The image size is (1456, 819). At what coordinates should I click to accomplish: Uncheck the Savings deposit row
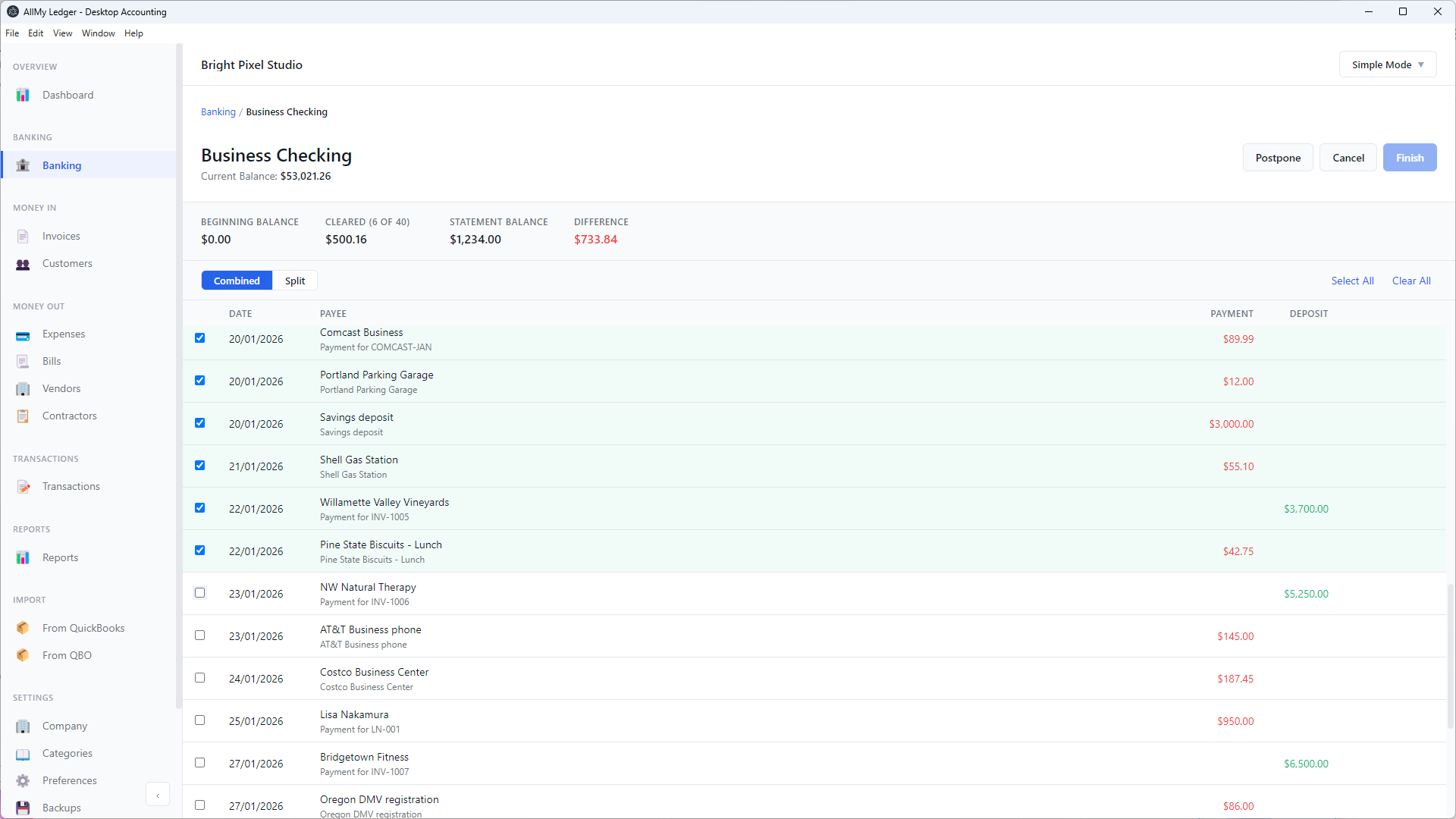pos(199,423)
